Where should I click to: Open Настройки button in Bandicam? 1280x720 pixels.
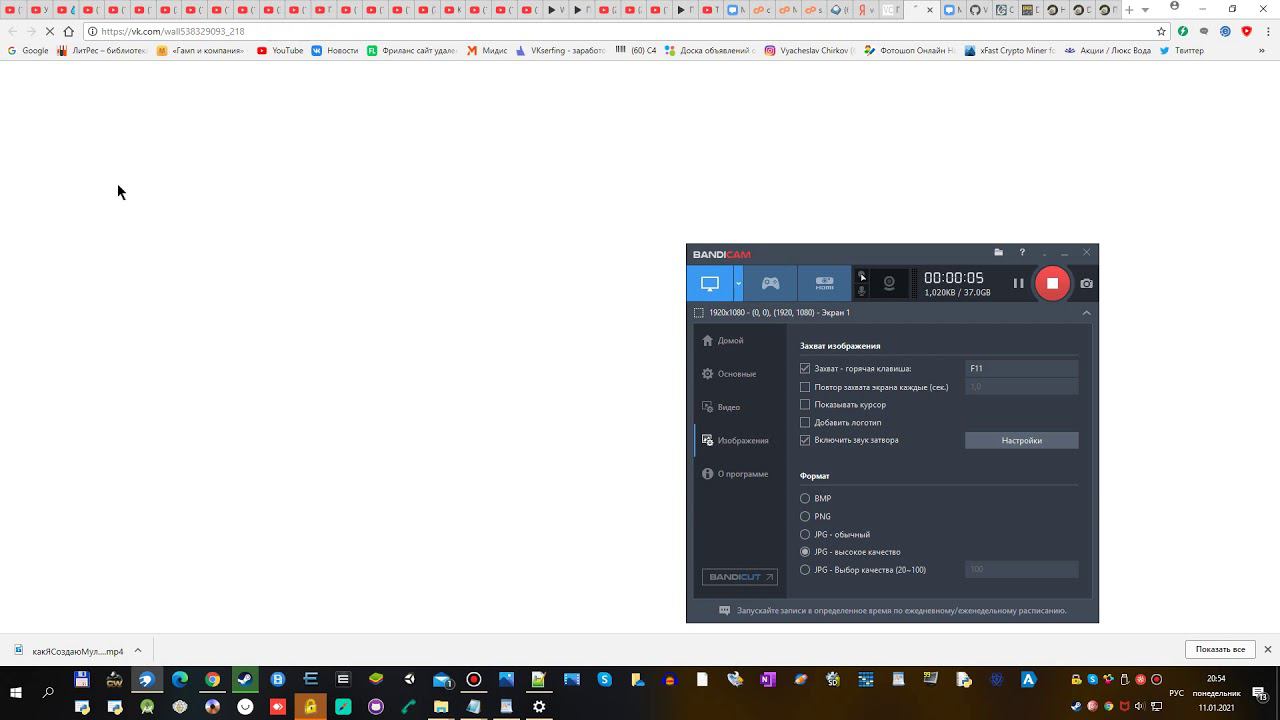pos(1021,440)
